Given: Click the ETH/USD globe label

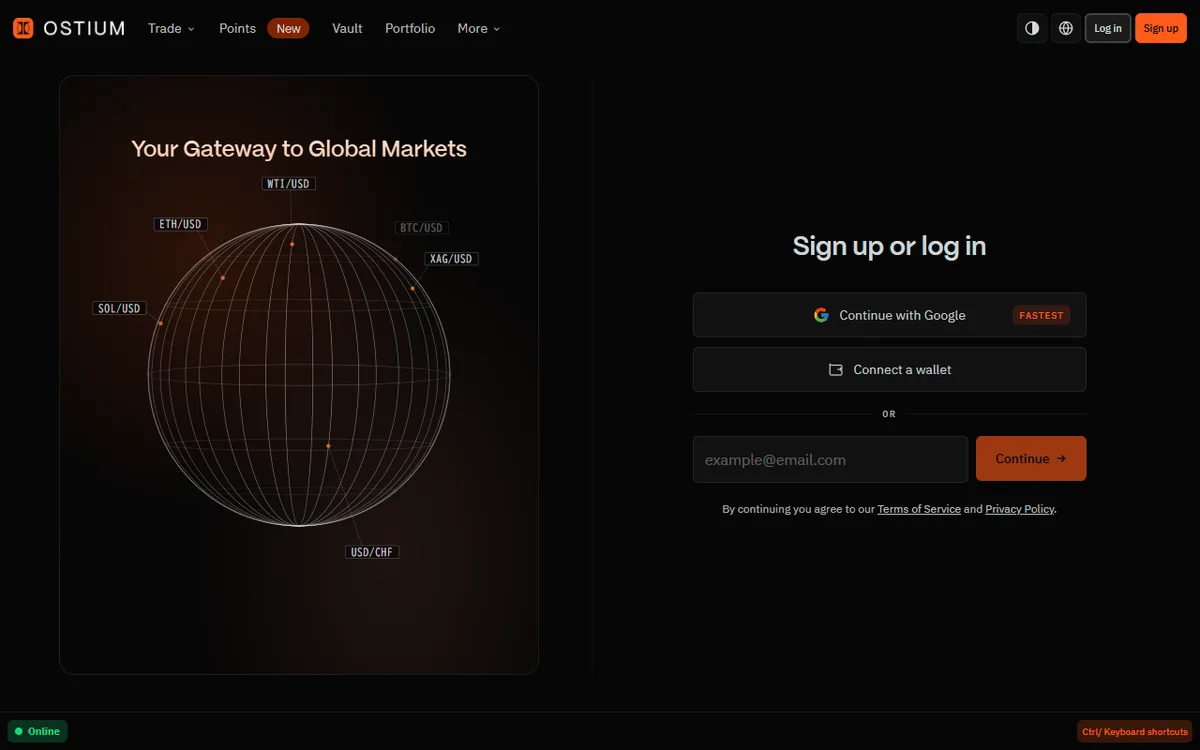Looking at the screenshot, I should [181, 224].
